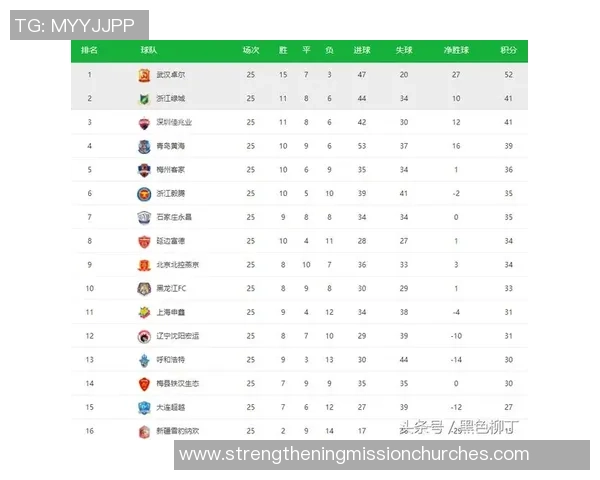
Task: Click the TG: MYYJJPP label
Action: pos(76,26)
